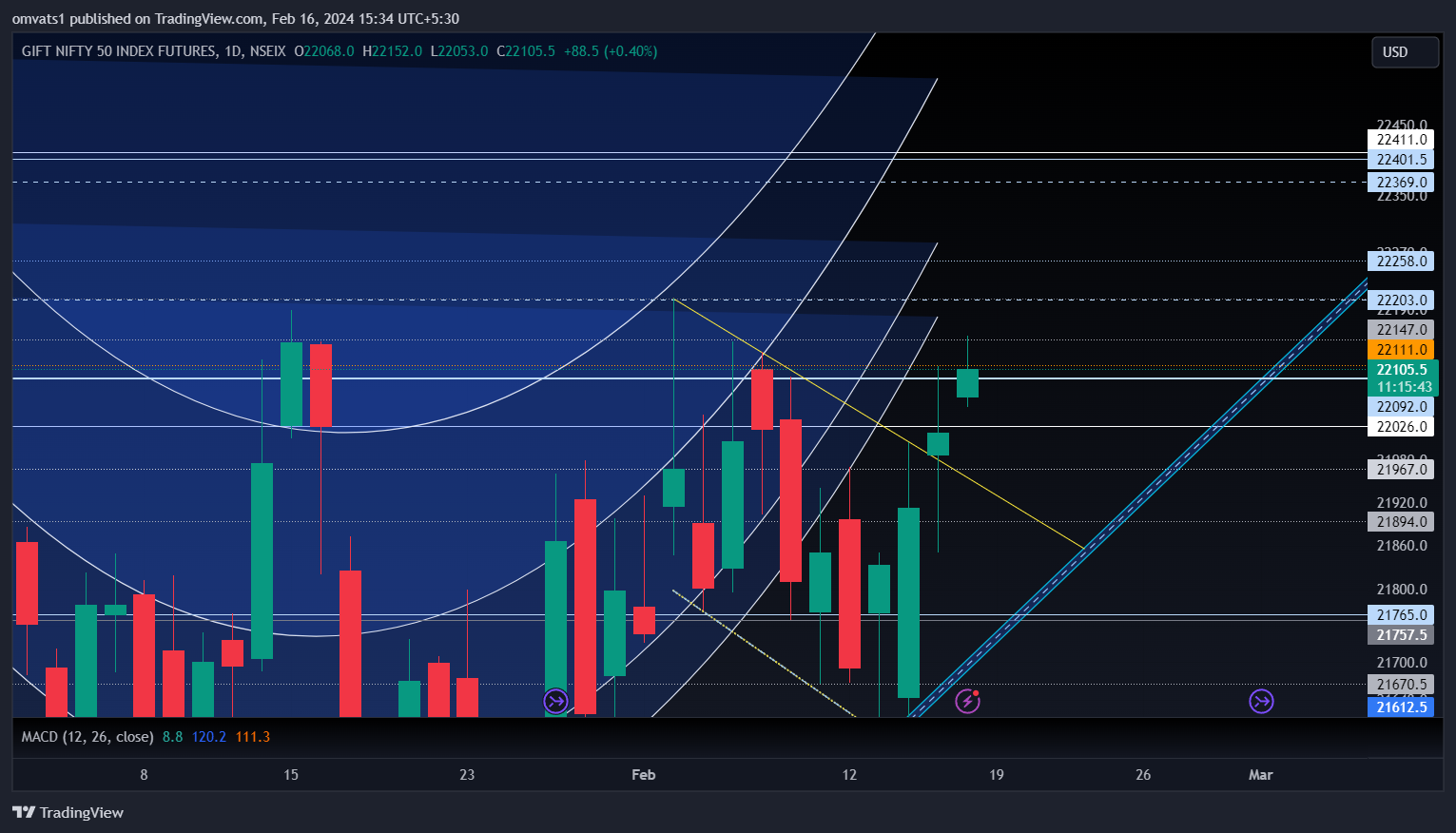
Task: Click the NSEIX exchange label
Action: [x=267, y=51]
